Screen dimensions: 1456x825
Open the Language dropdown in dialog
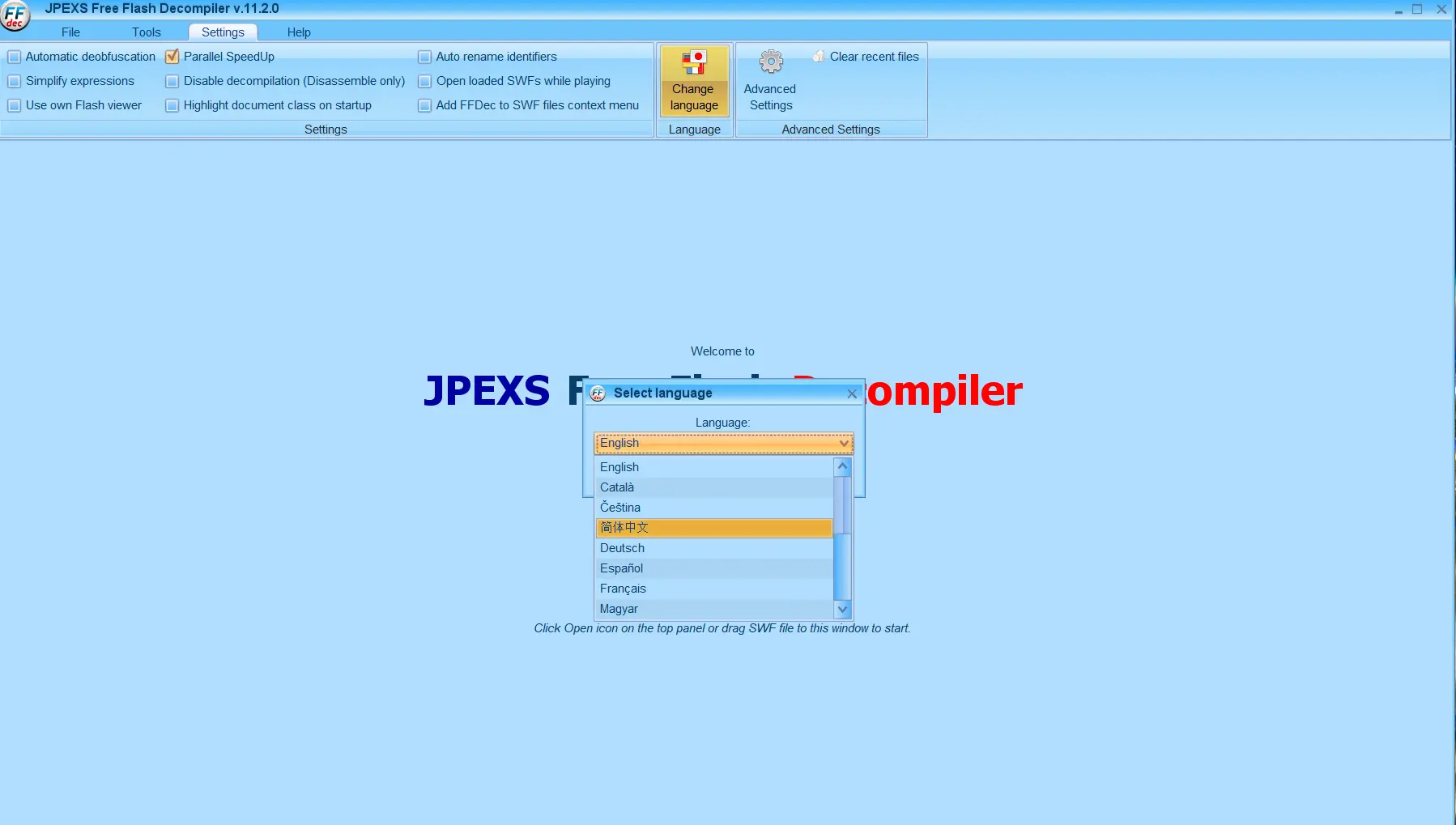[842, 443]
